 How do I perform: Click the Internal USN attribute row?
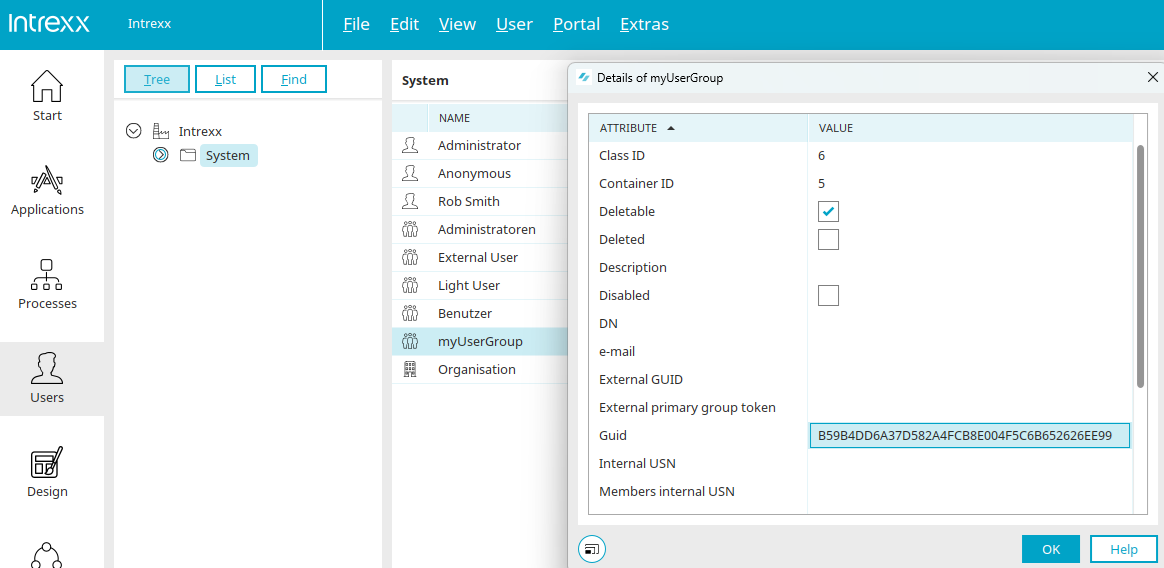pos(861,463)
